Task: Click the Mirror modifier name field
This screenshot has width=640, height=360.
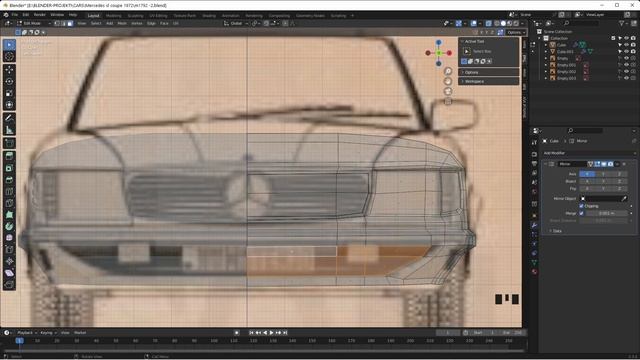Action: click(572, 164)
